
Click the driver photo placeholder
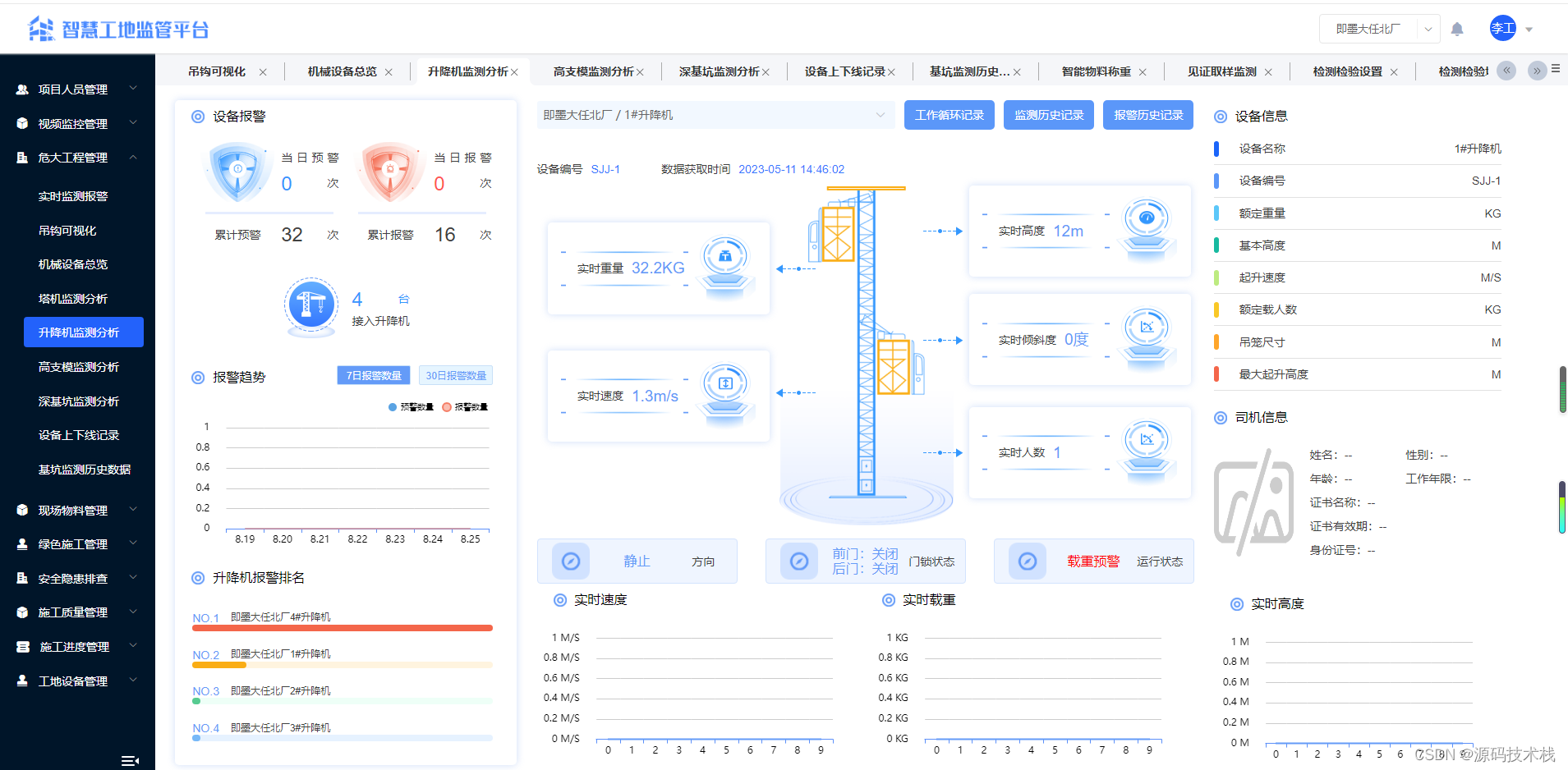1254,501
